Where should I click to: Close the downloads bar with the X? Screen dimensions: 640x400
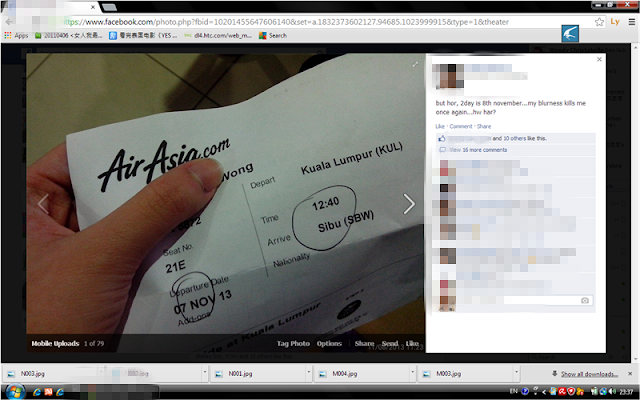[x=630, y=373]
